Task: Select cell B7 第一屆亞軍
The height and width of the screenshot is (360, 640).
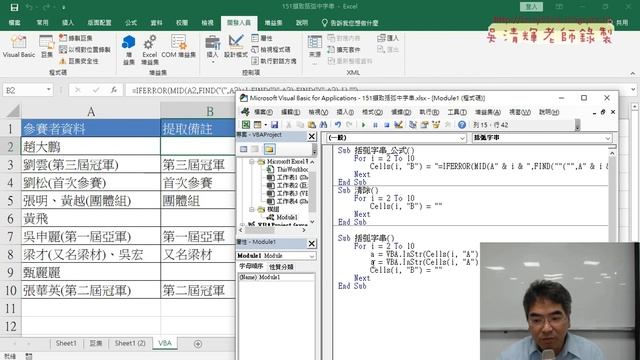Action: pos(198,236)
